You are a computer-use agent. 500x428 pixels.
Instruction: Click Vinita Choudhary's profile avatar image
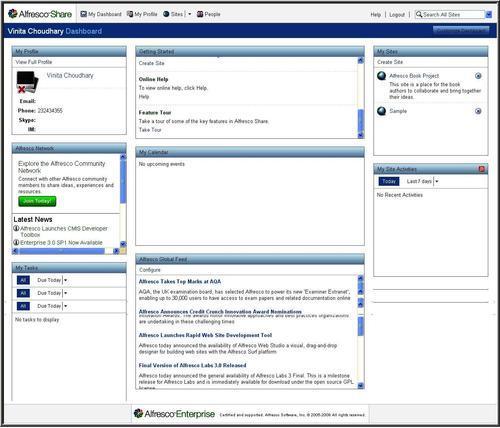coord(27,82)
